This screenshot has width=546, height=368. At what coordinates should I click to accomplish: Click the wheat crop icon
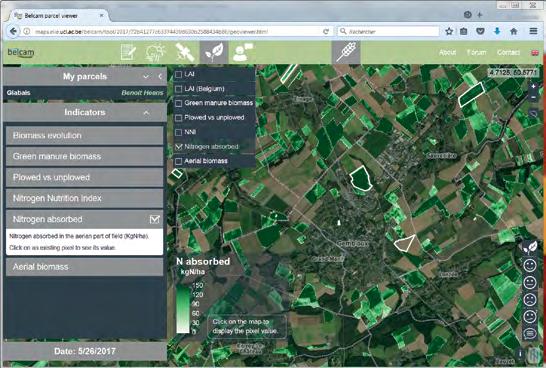[x=346, y=53]
